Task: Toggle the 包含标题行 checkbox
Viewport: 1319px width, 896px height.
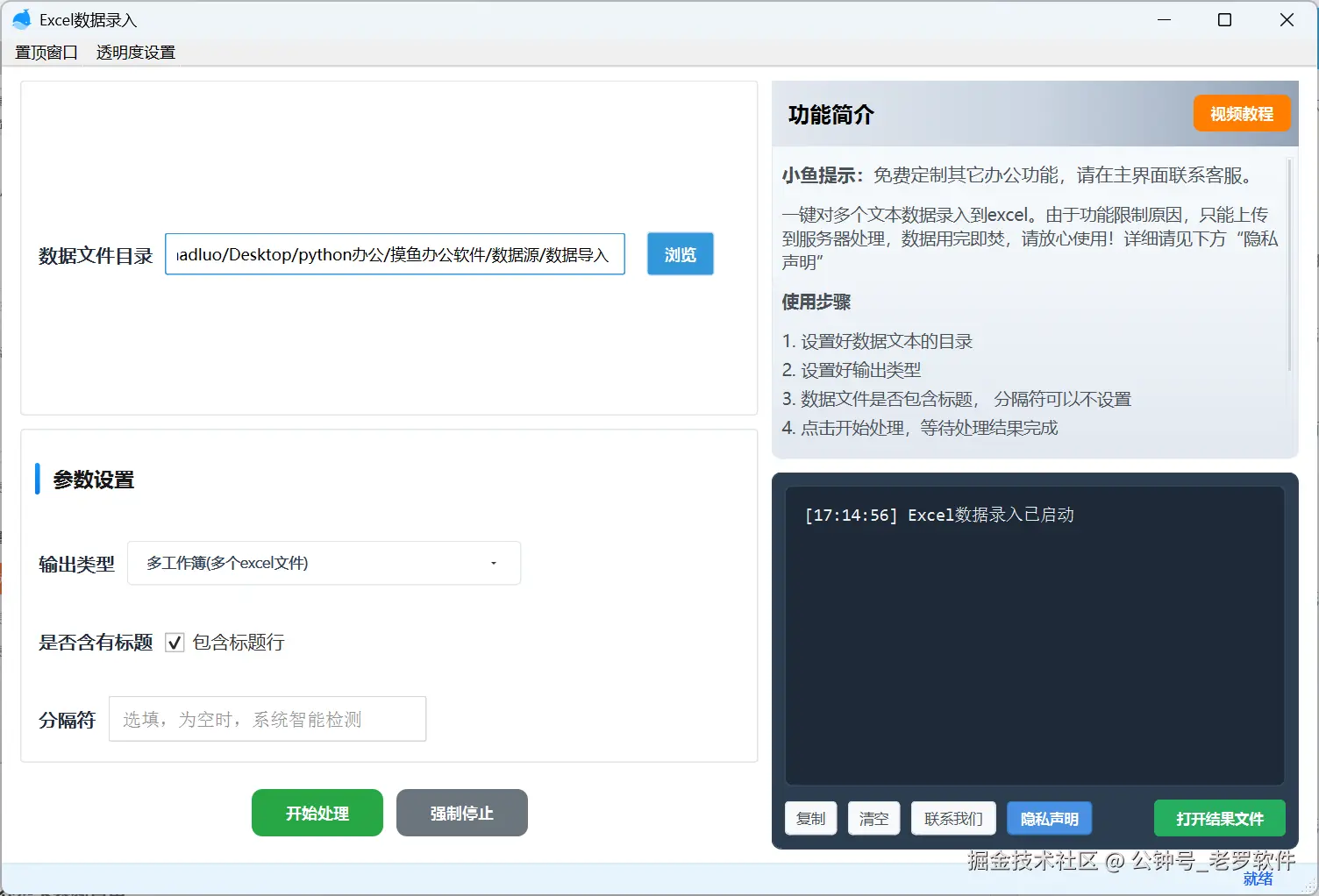Action: [x=175, y=643]
